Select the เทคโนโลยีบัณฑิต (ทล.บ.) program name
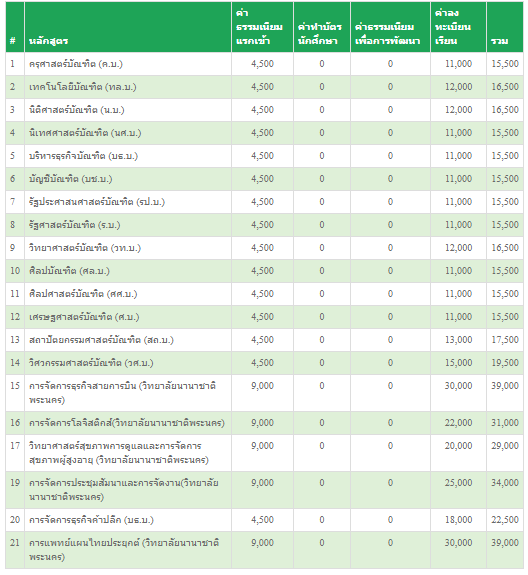Viewport: 528px width, 575px height. (x=82, y=87)
